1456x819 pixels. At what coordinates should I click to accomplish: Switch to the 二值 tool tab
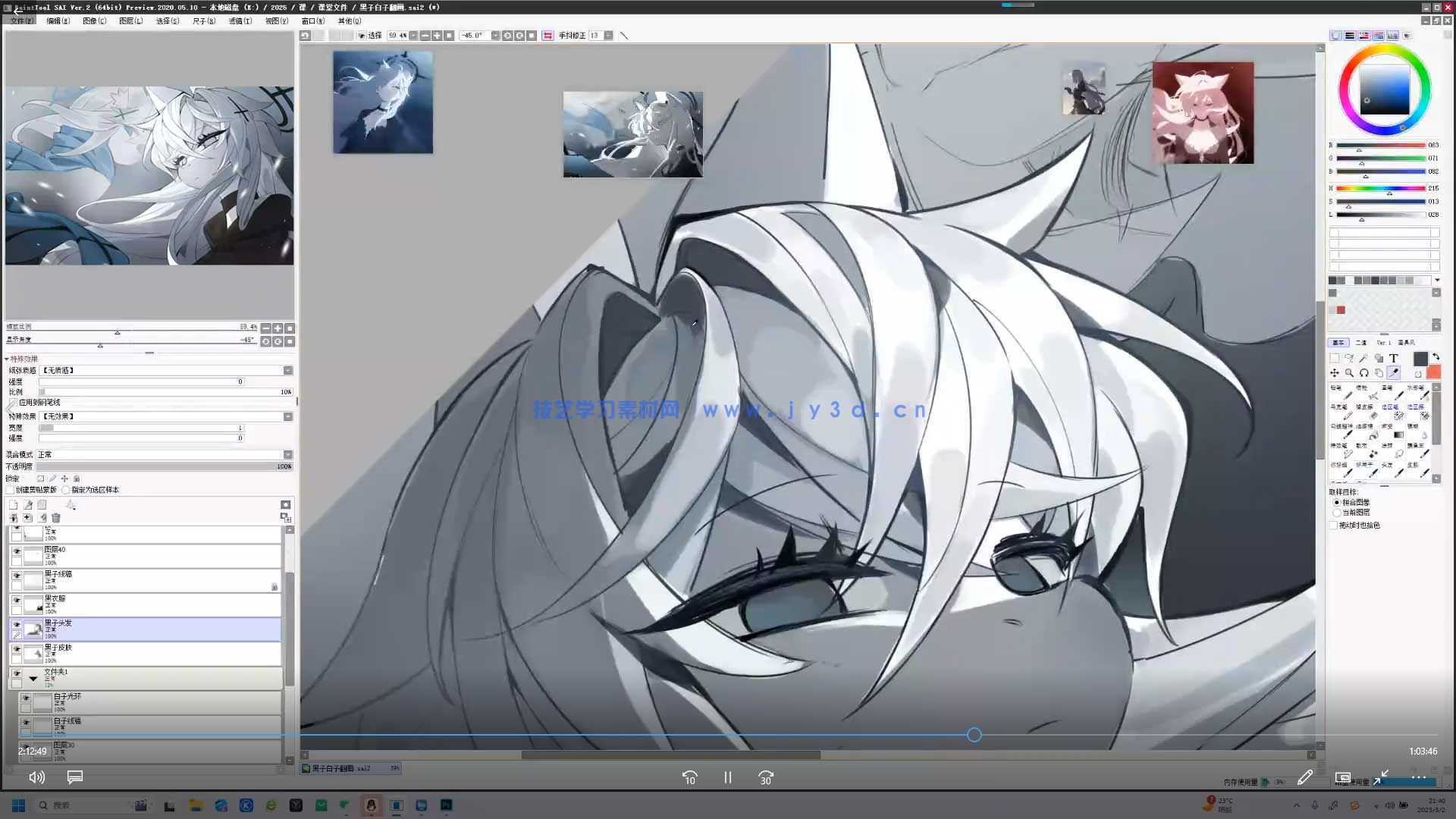coord(1361,343)
